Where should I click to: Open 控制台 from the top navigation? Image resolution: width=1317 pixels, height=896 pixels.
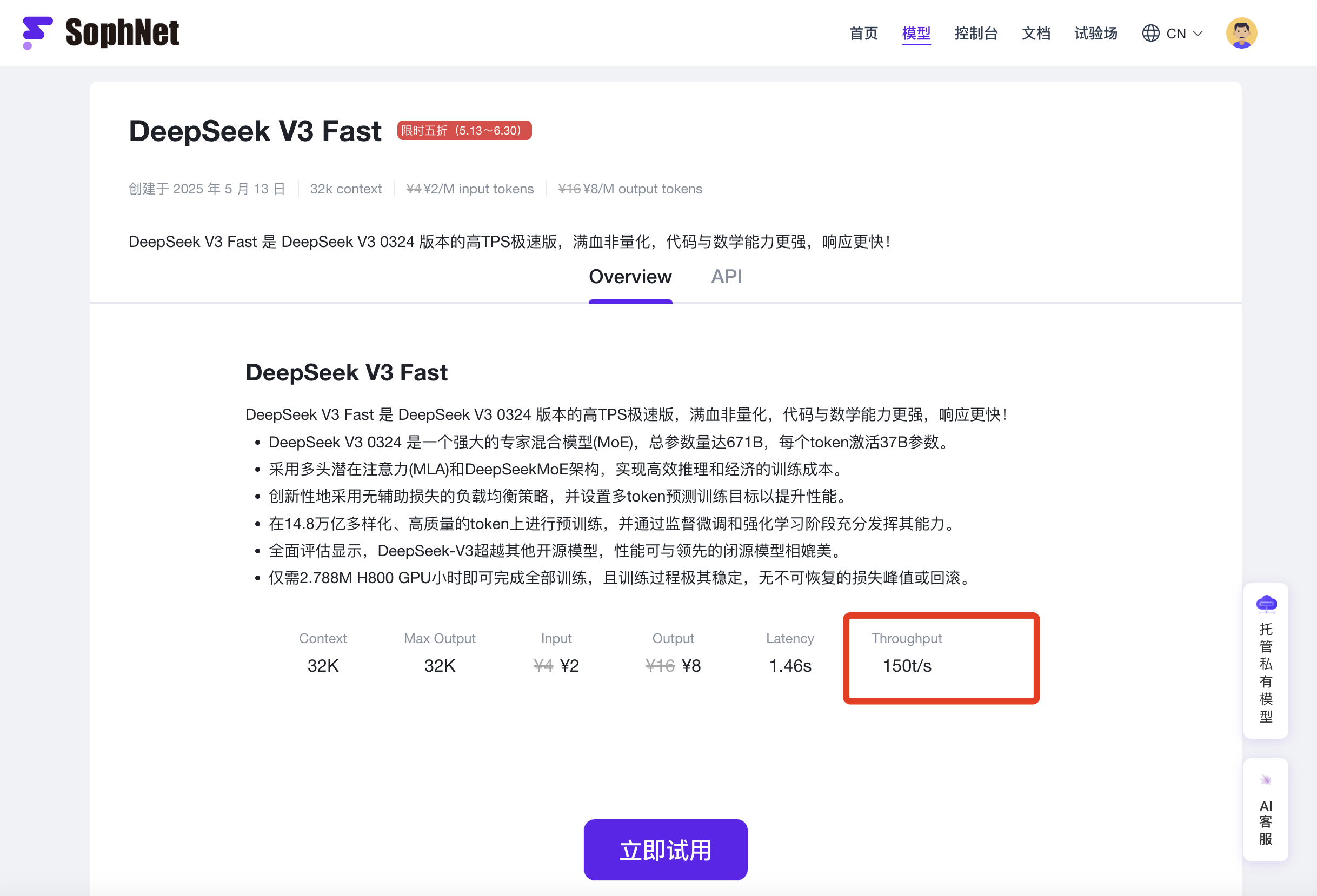click(x=976, y=34)
